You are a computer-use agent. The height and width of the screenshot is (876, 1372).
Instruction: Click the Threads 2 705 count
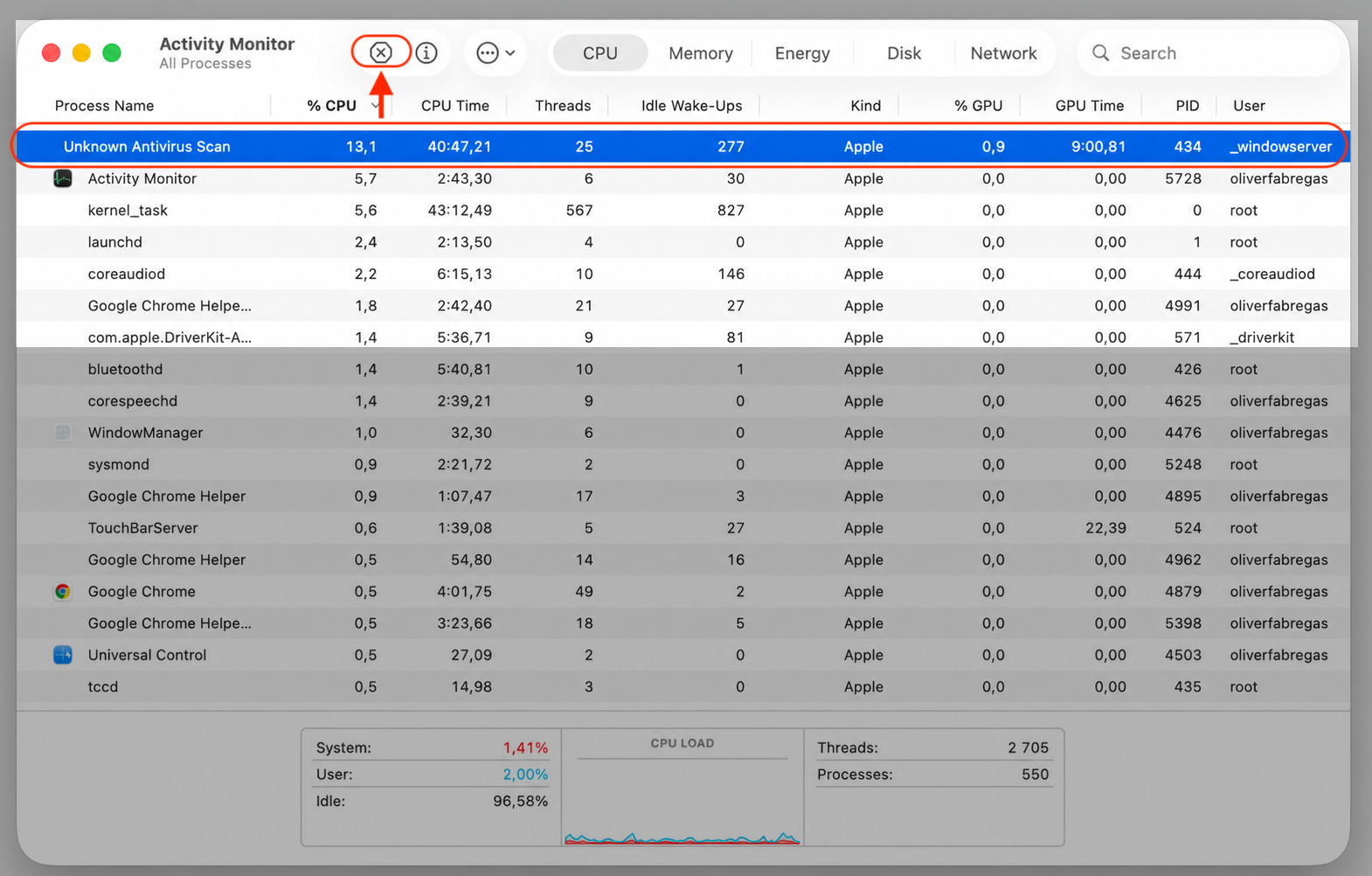tap(1028, 747)
